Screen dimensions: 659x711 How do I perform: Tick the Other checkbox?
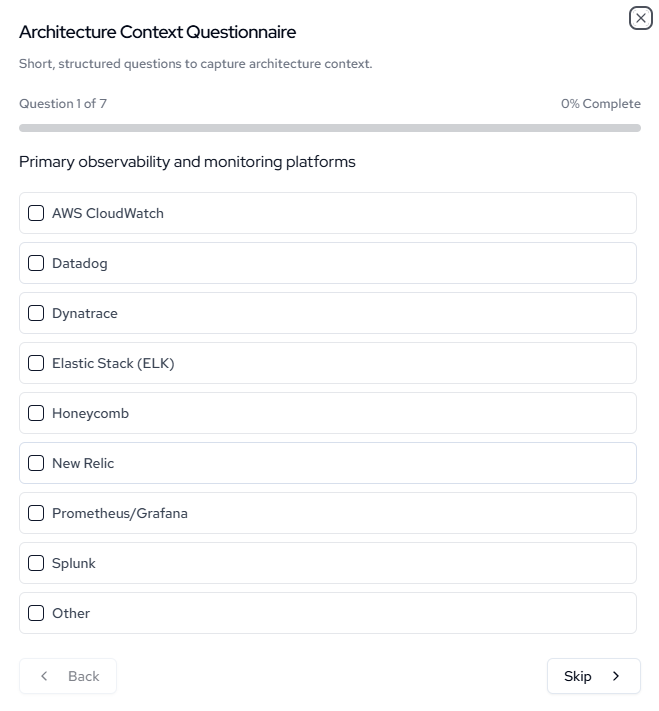click(x=36, y=613)
